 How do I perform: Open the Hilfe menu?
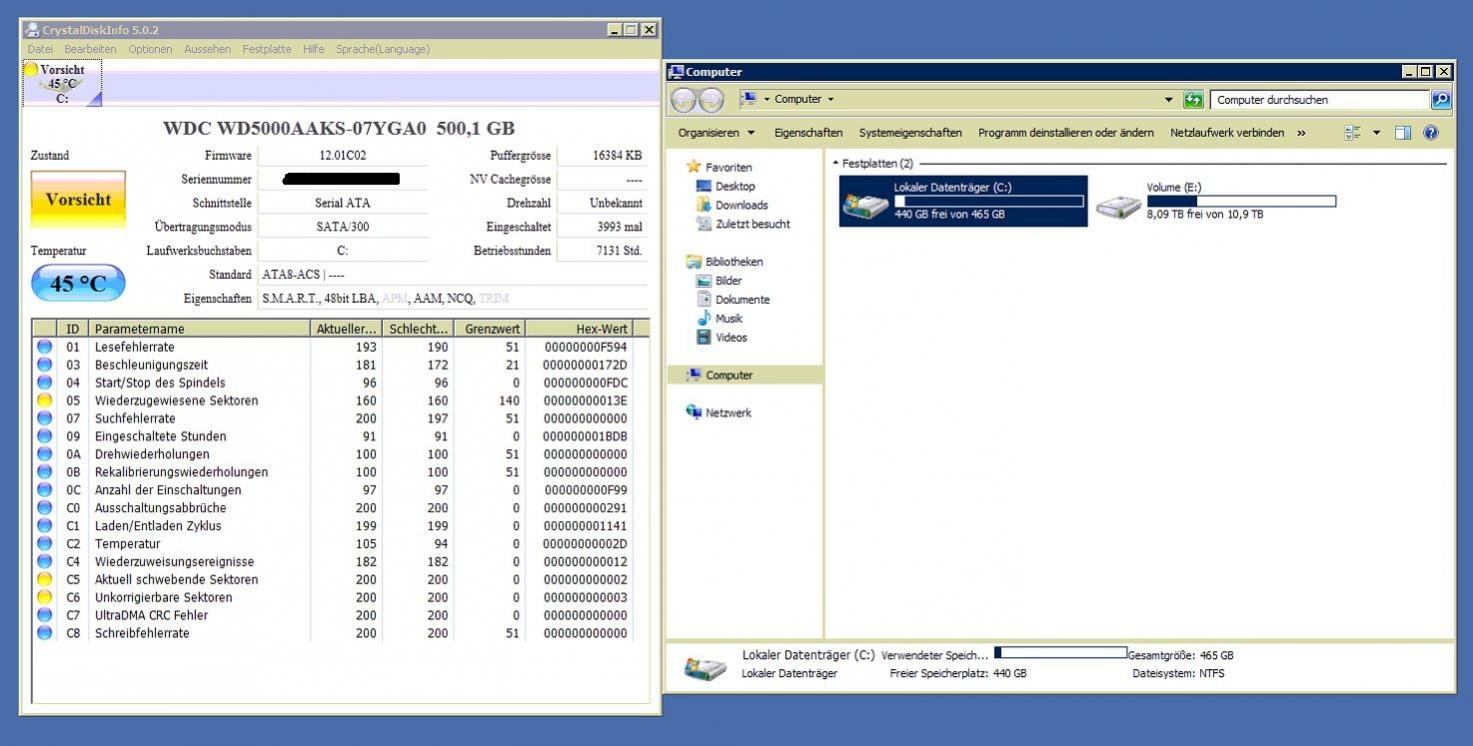[x=313, y=49]
